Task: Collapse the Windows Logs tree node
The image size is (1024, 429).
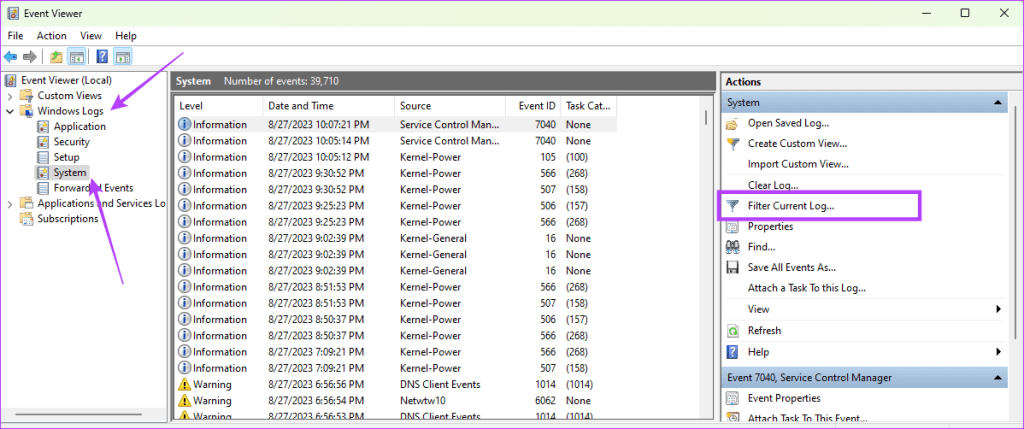Action: click(x=11, y=111)
